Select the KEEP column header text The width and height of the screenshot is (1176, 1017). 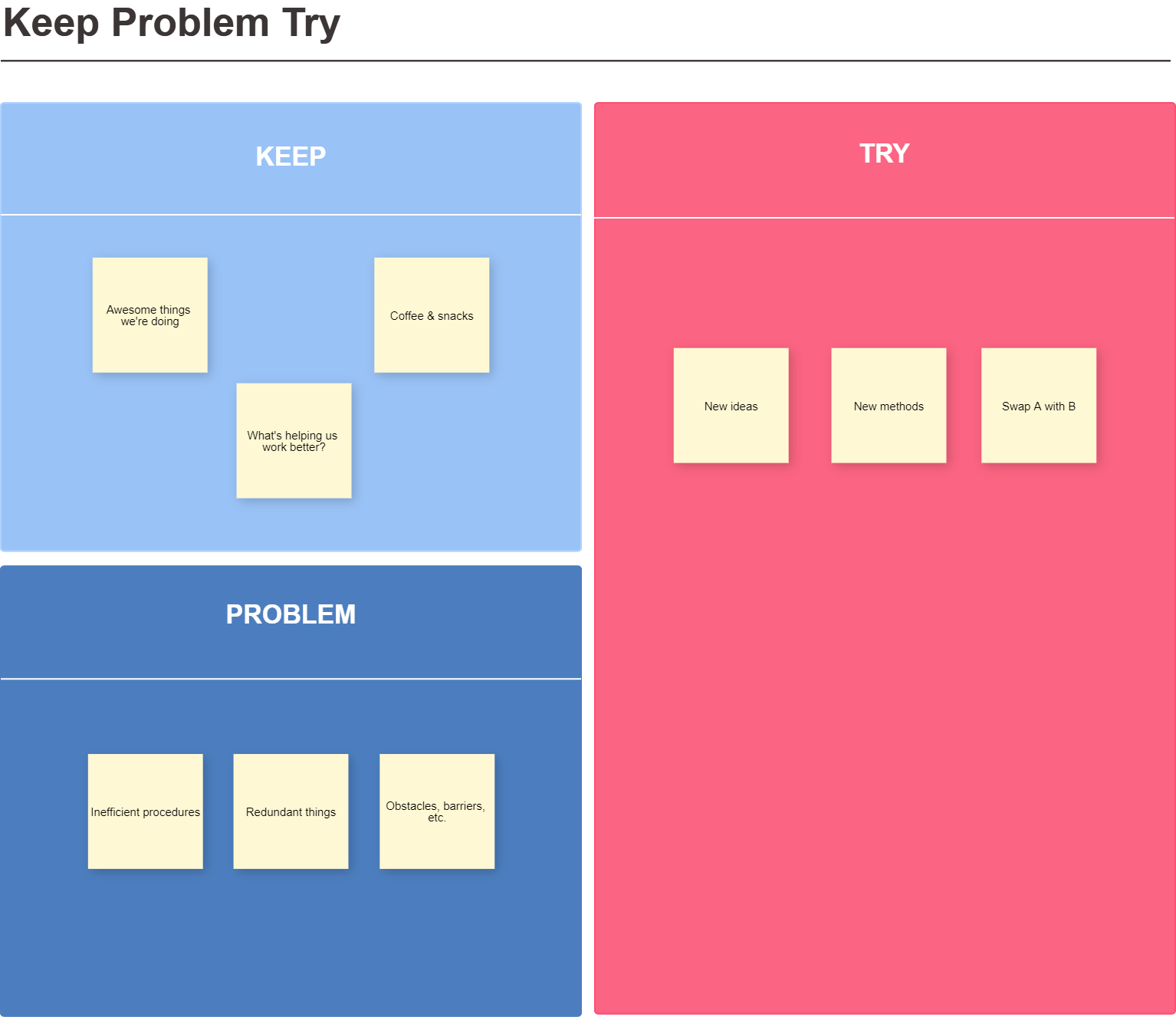(291, 156)
